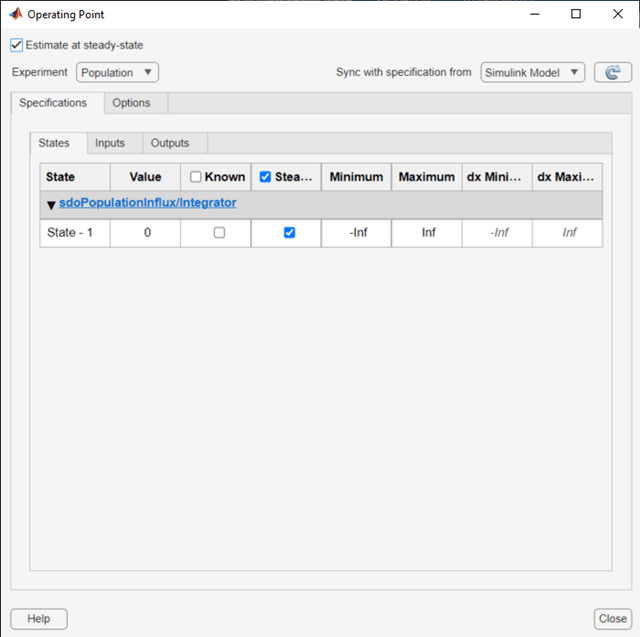Edit the Minimum -Inf cell

pyautogui.click(x=356, y=233)
